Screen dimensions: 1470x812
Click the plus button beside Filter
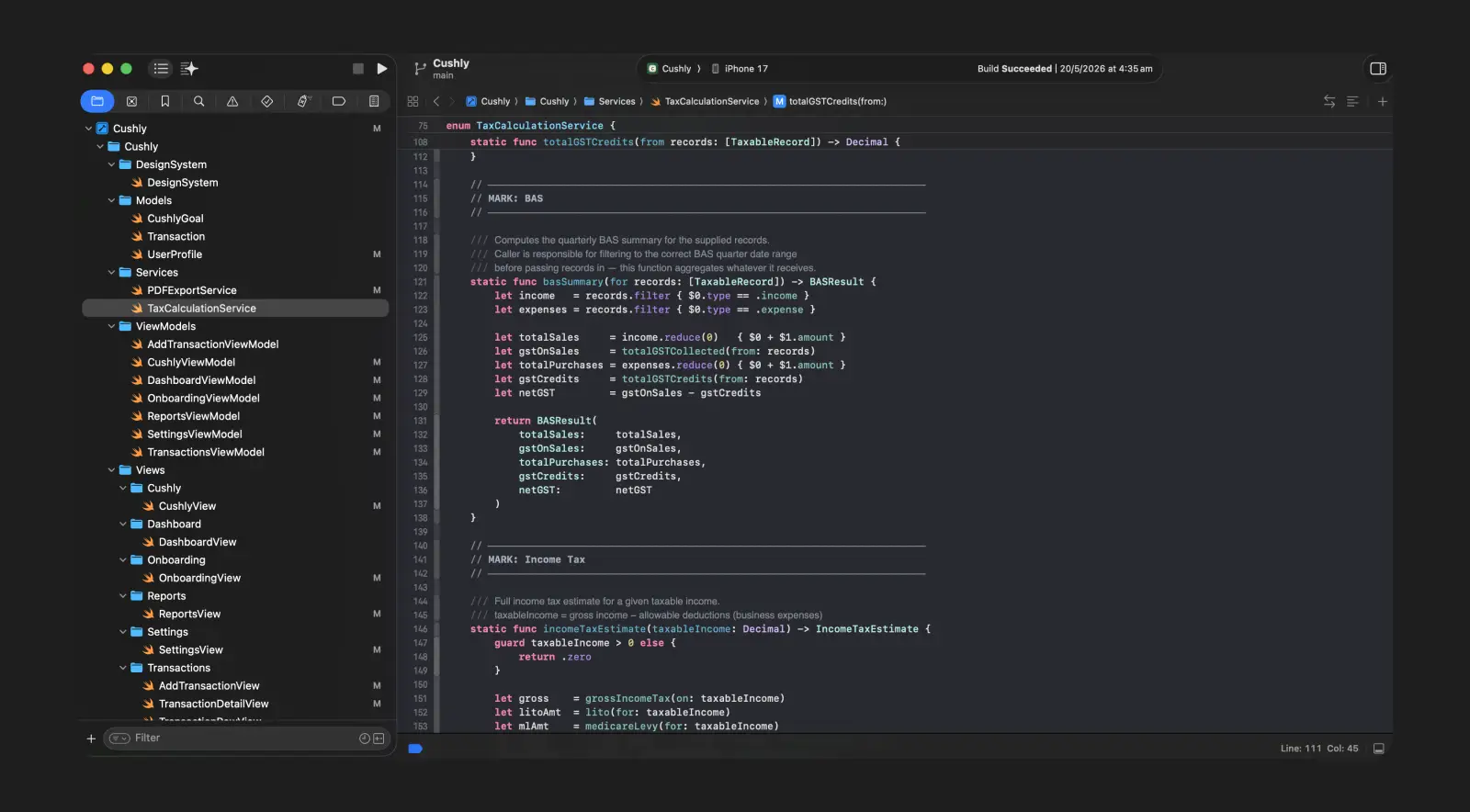coord(91,739)
